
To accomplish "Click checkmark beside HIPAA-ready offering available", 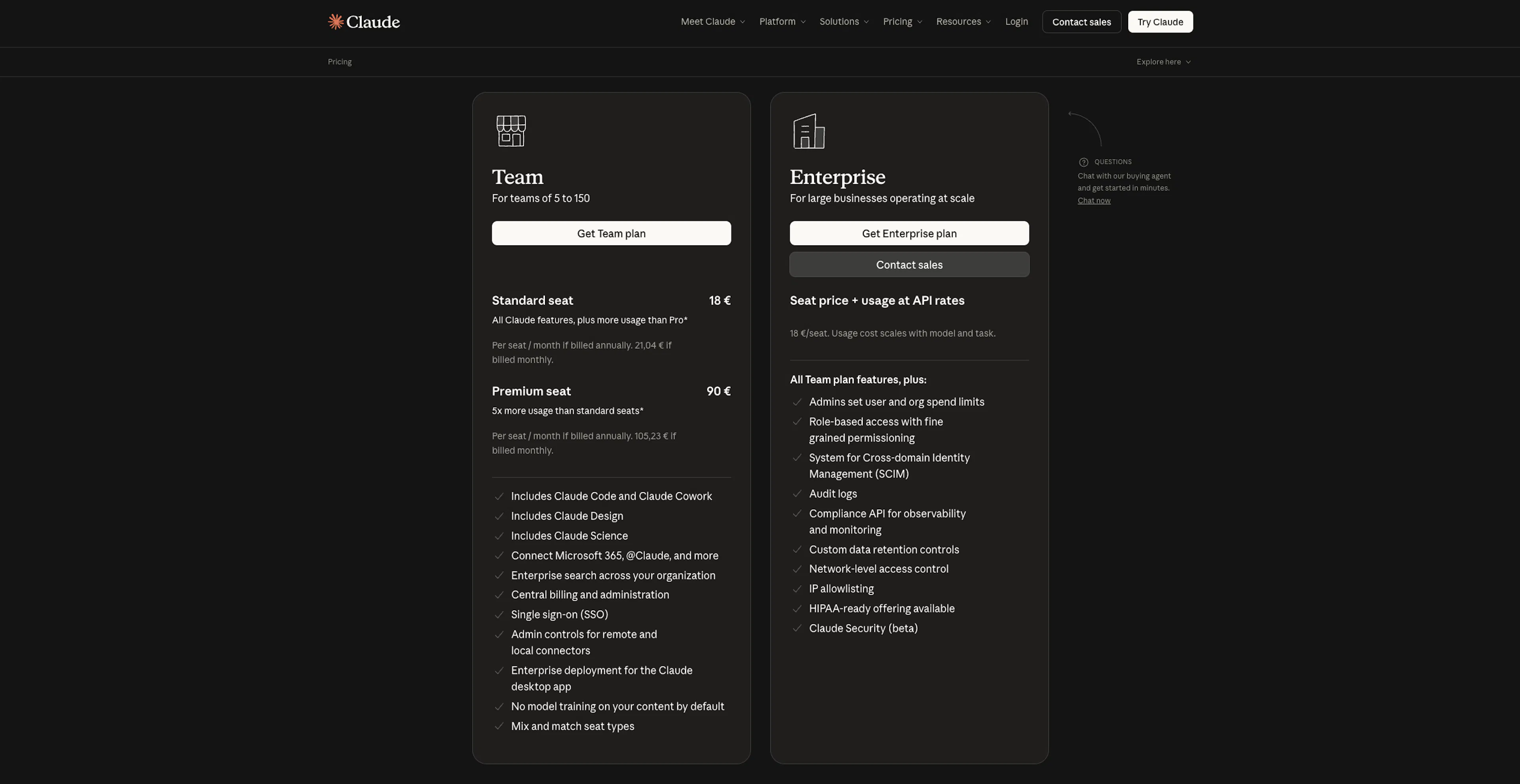I will tap(797, 609).
